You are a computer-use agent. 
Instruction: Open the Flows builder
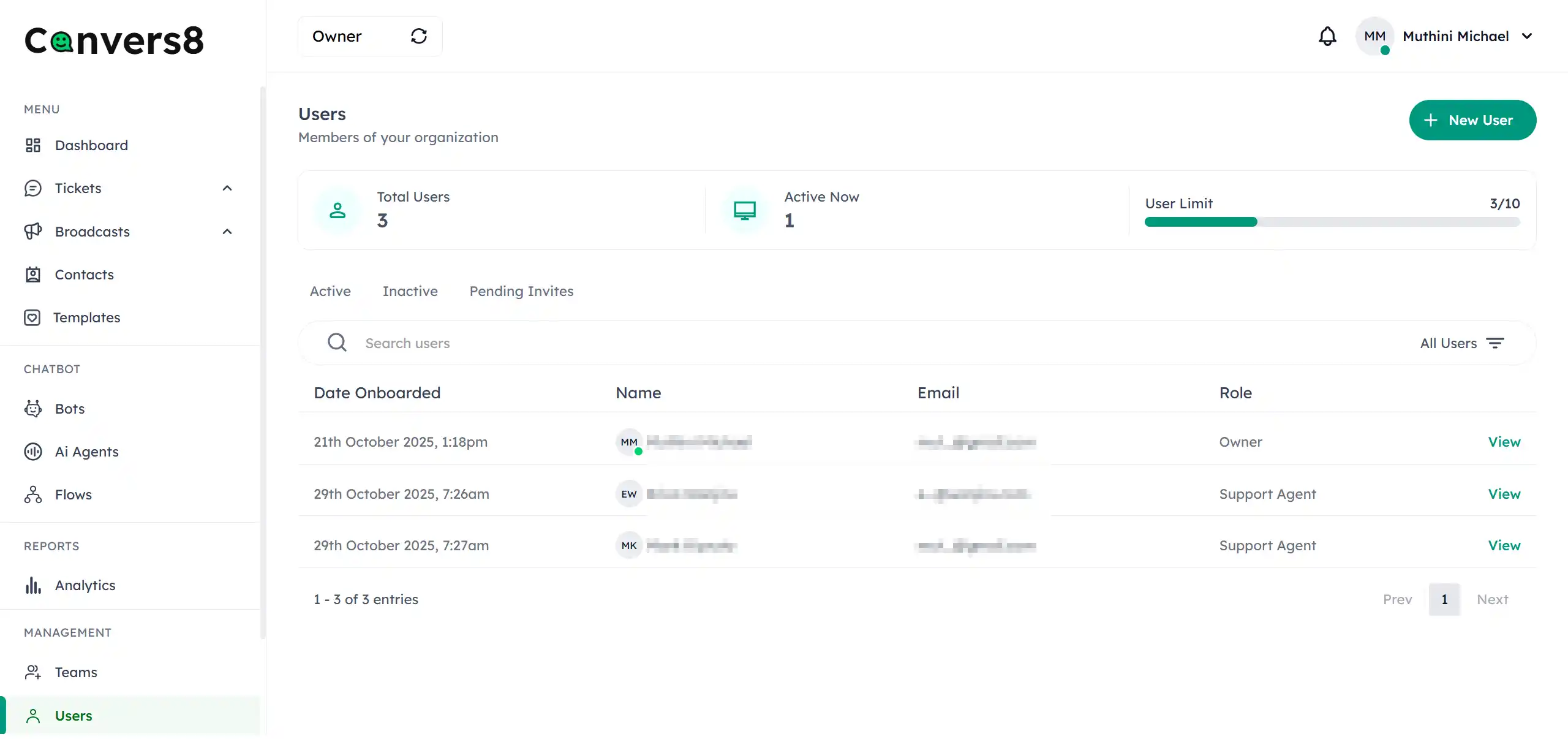point(73,495)
